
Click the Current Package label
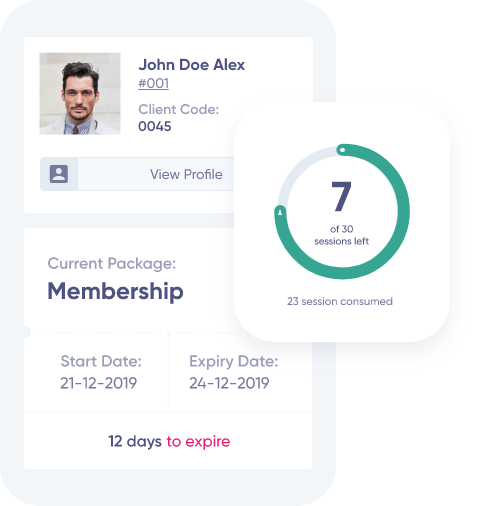112,264
